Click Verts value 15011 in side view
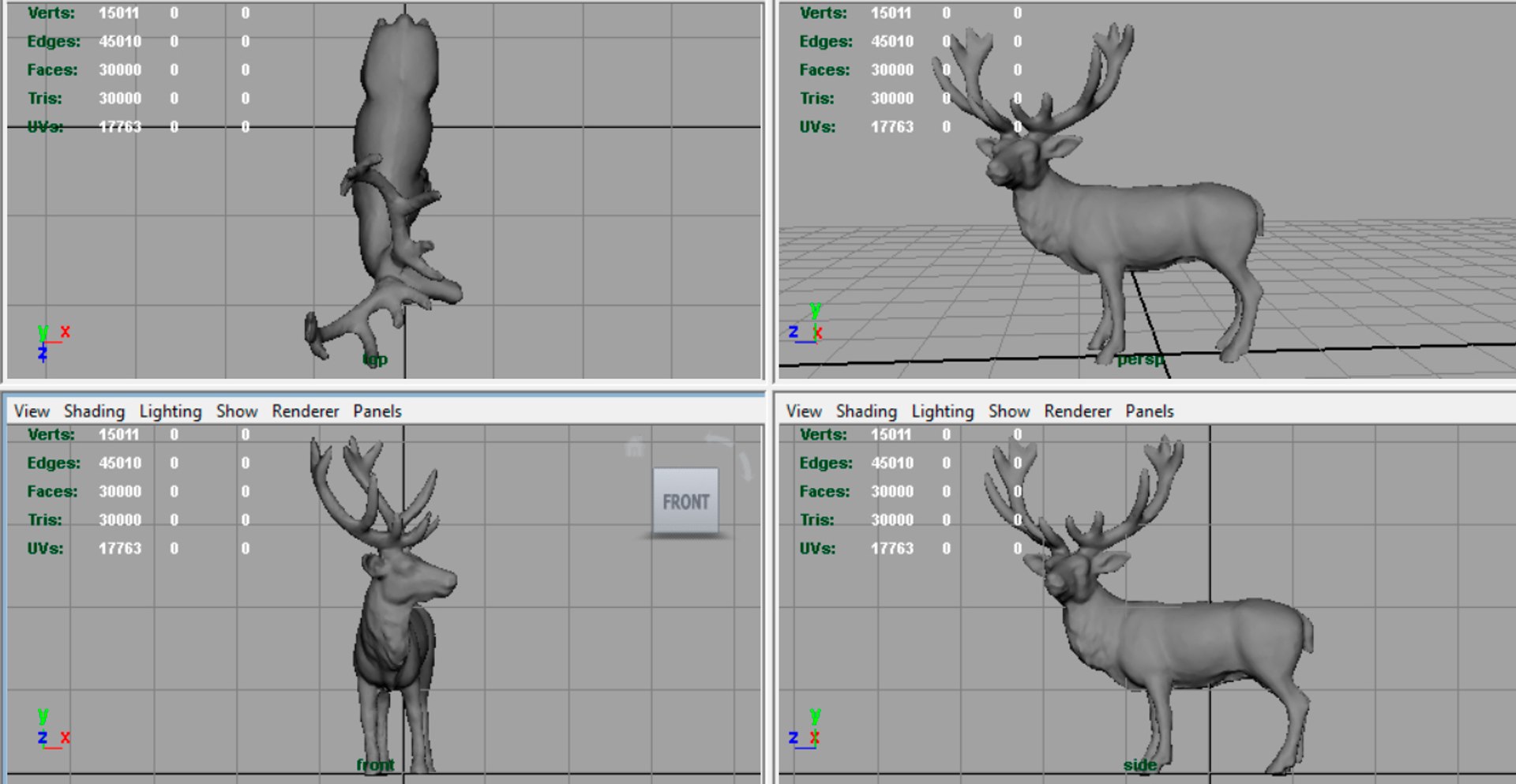Image resolution: width=1516 pixels, height=784 pixels. click(891, 435)
